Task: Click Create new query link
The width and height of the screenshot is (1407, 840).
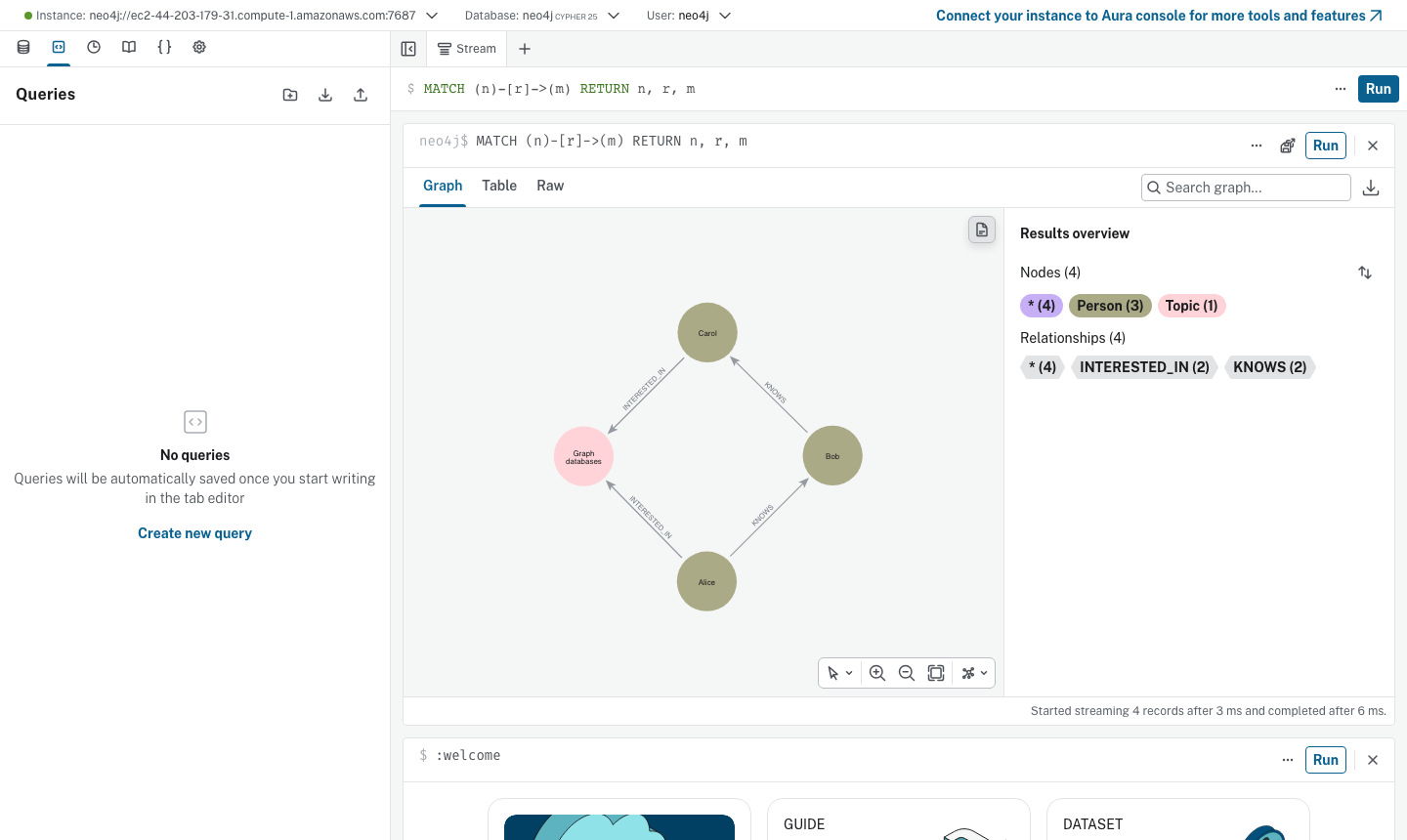Action: (194, 533)
